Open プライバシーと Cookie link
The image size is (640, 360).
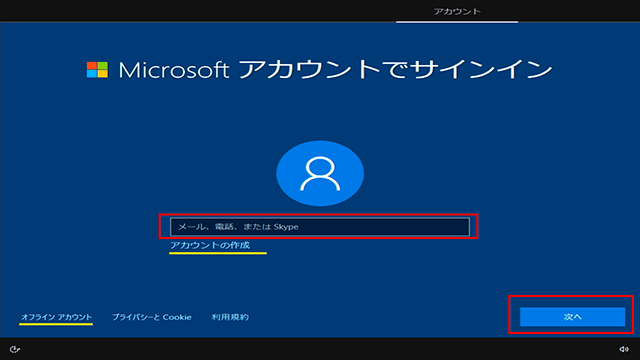coord(152,317)
